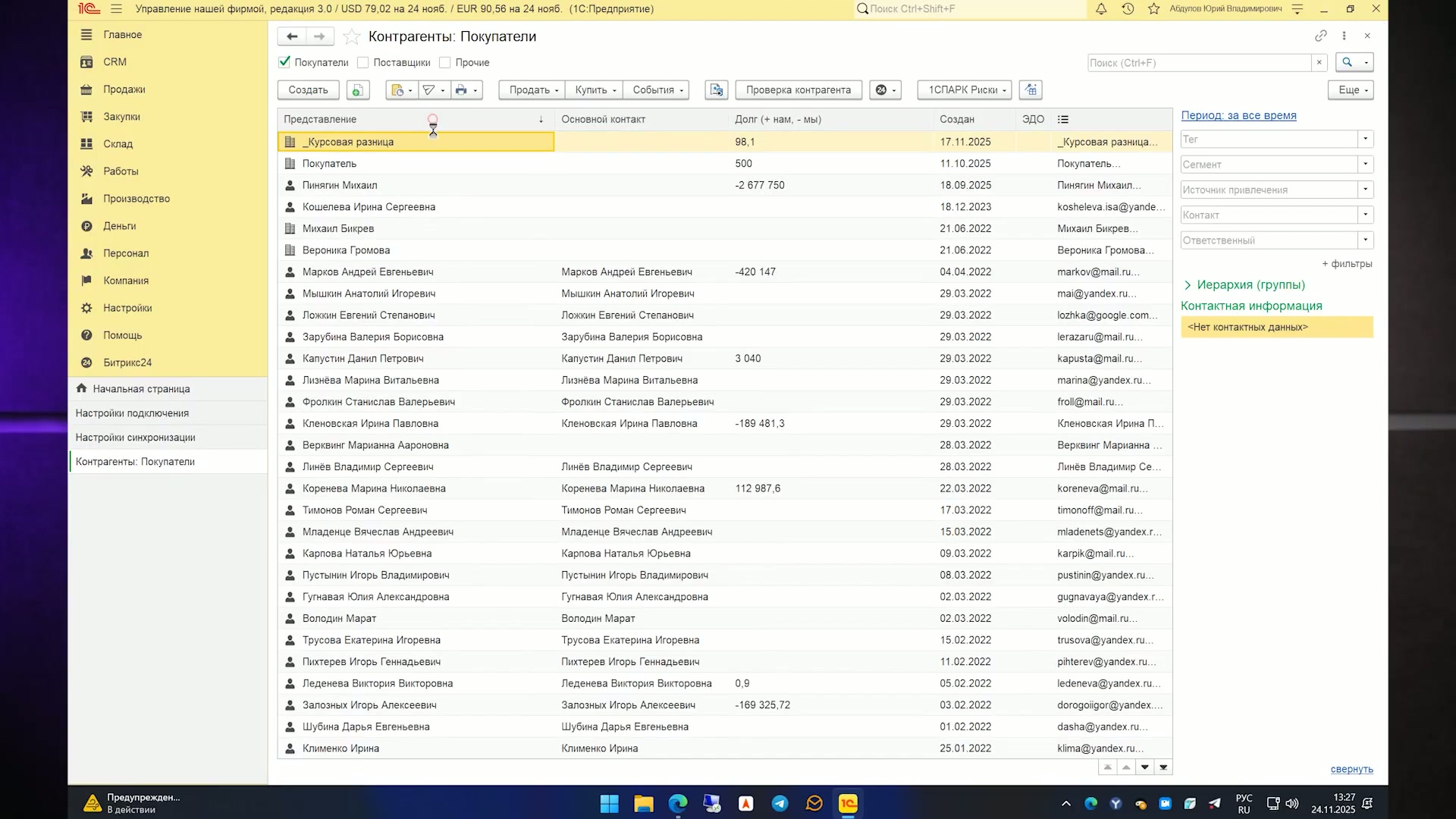This screenshot has width=1456, height=819.
Task: Add page to favorites with star icon
Action: pos(351,36)
